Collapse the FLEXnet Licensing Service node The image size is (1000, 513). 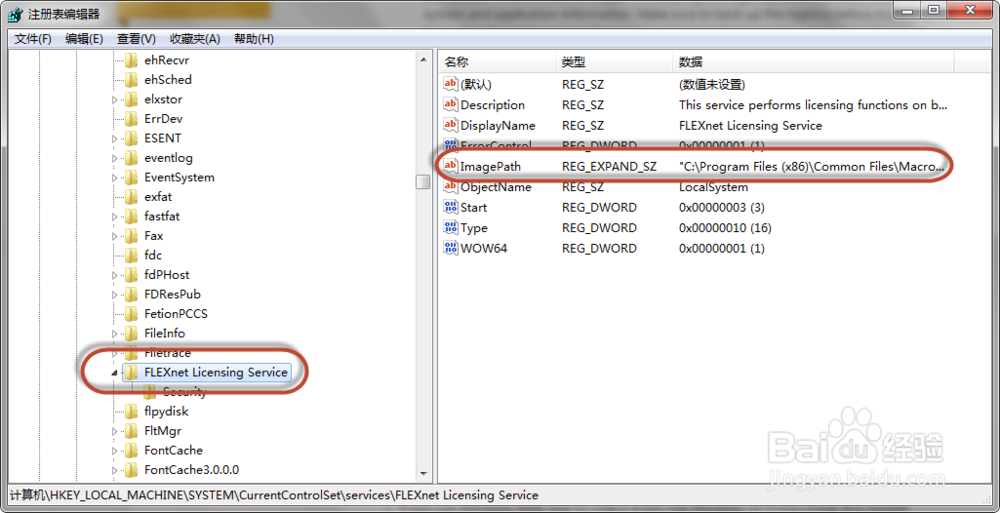point(115,372)
